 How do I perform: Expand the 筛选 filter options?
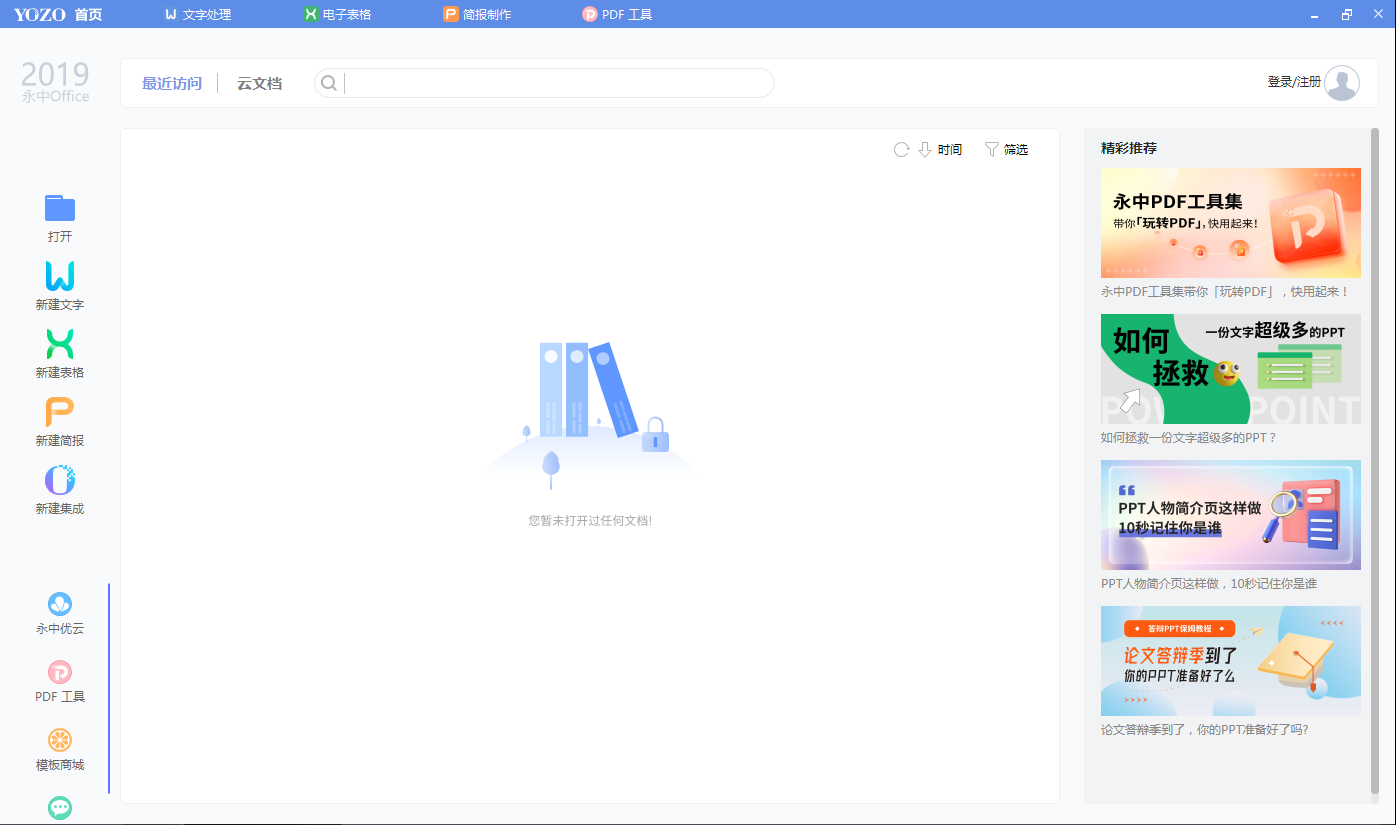[x=1007, y=150]
